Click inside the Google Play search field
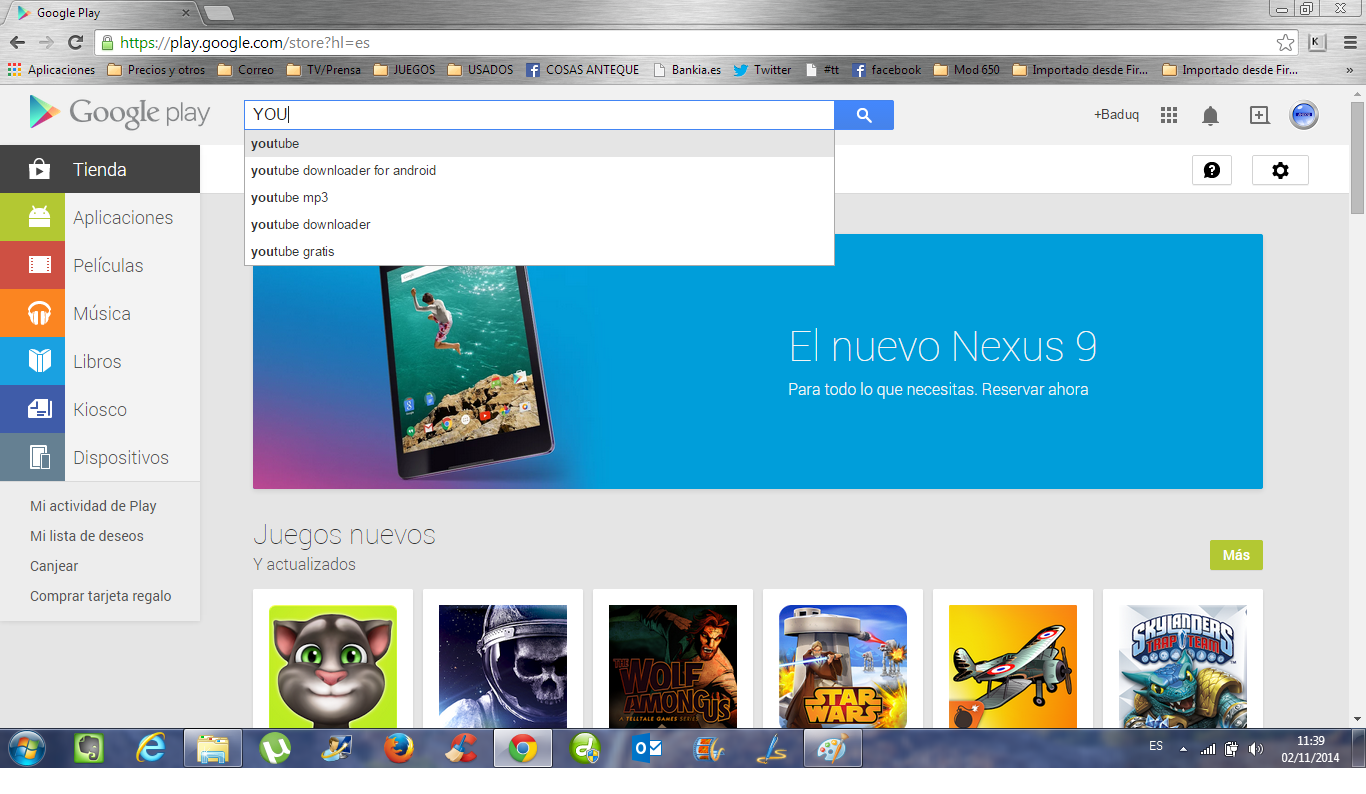1366x794 pixels. click(540, 115)
